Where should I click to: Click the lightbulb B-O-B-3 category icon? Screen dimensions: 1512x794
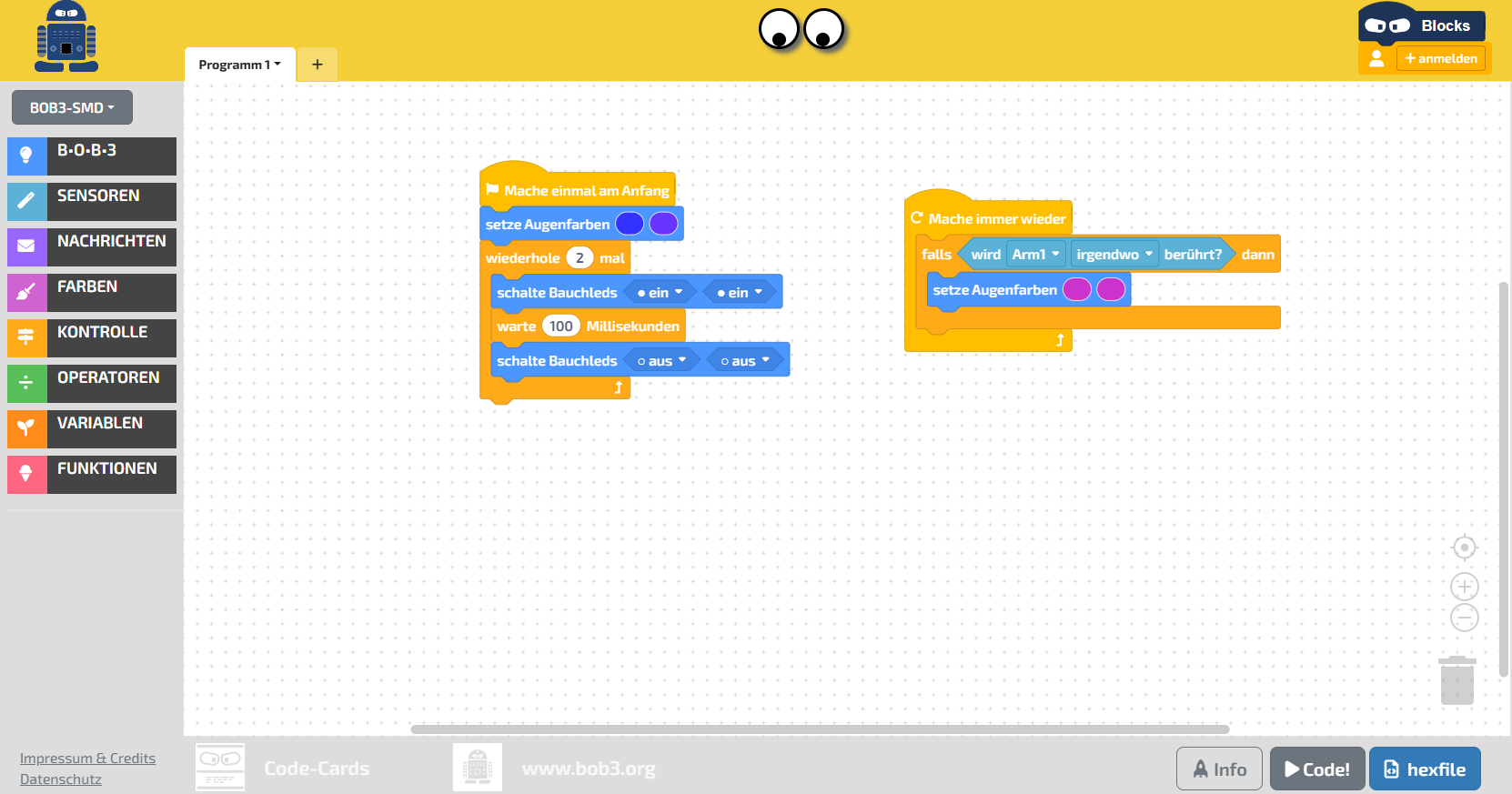tap(26, 156)
